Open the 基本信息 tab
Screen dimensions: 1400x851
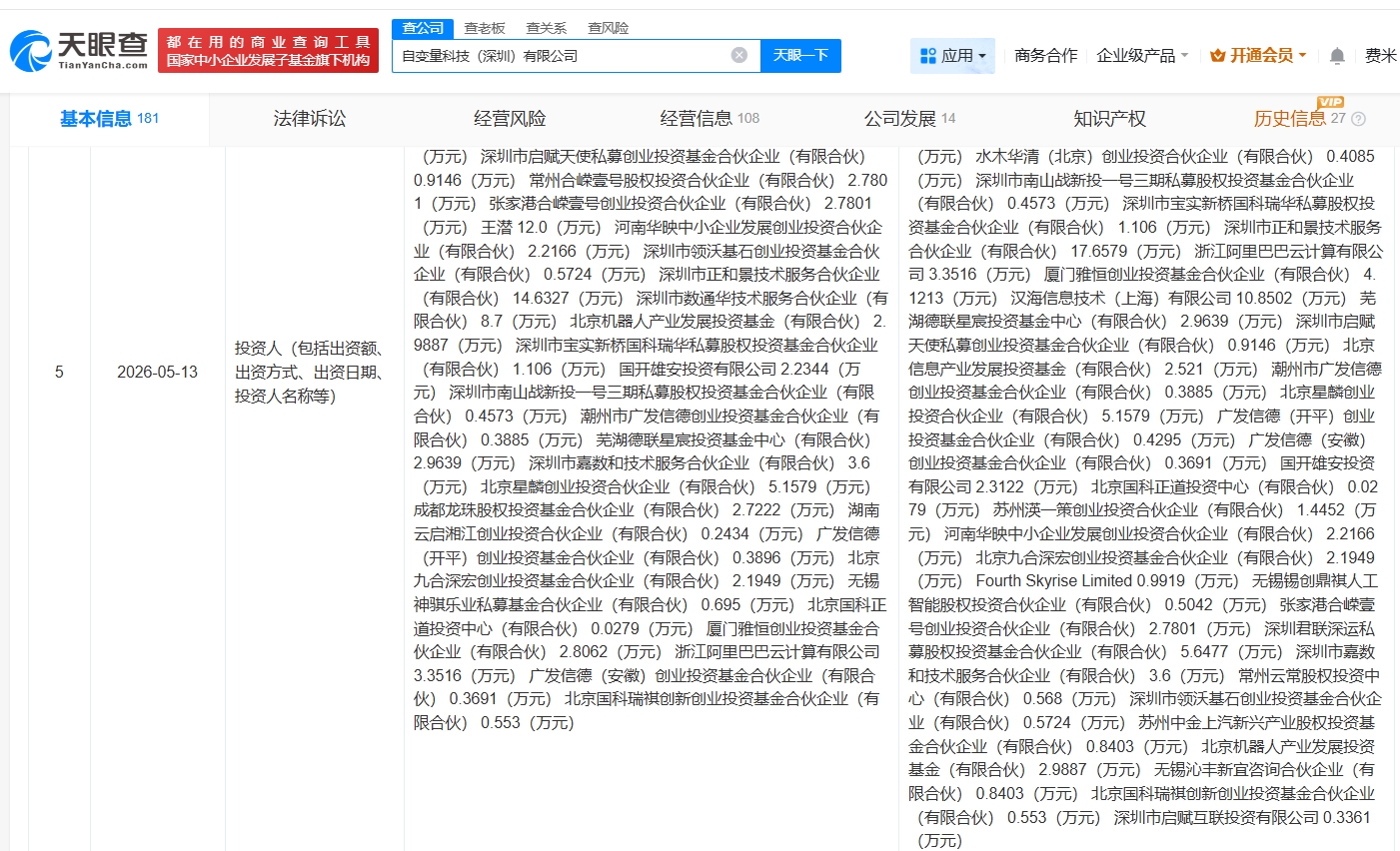pyautogui.click(x=110, y=119)
